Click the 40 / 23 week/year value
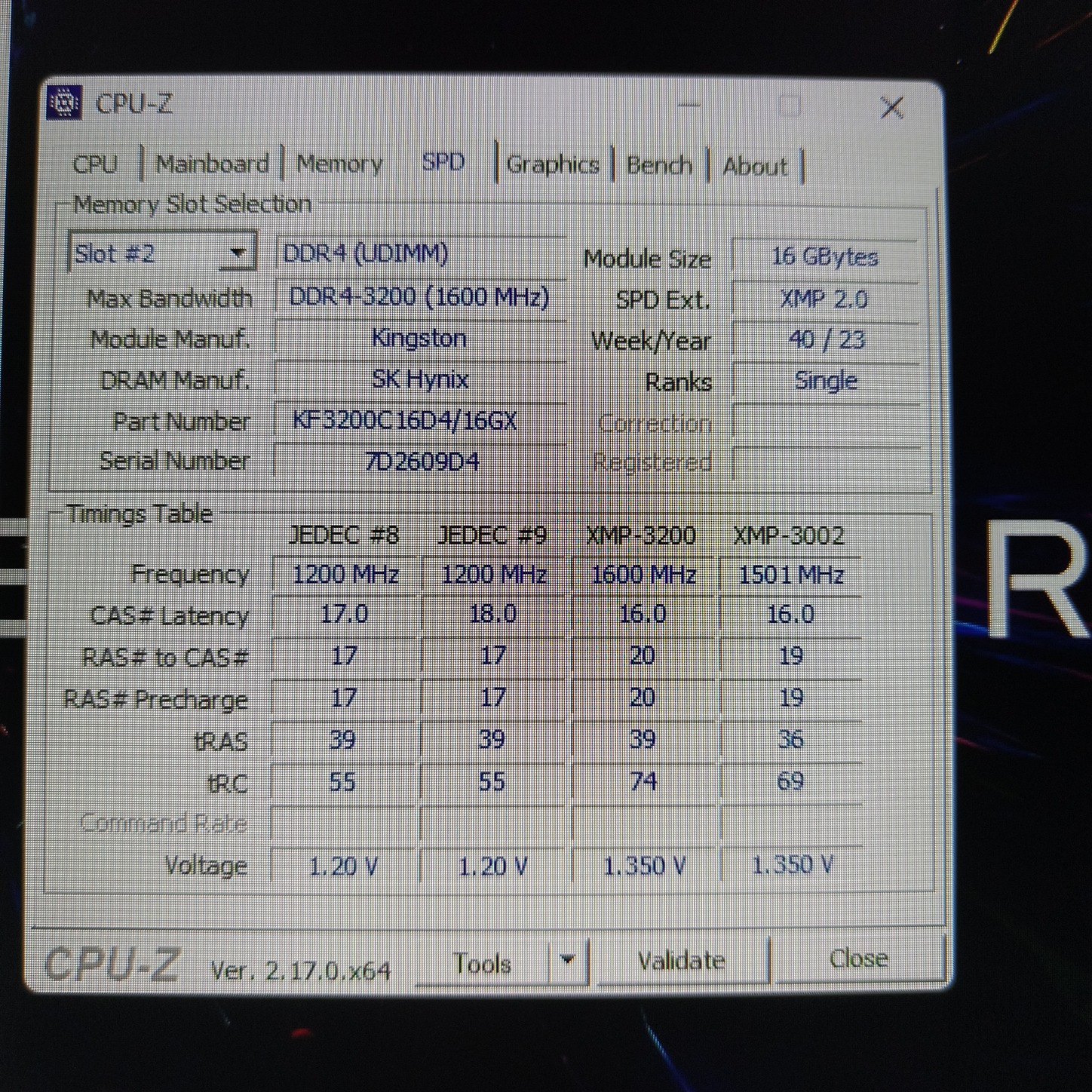This screenshot has width=1092, height=1092. pyautogui.click(x=825, y=340)
